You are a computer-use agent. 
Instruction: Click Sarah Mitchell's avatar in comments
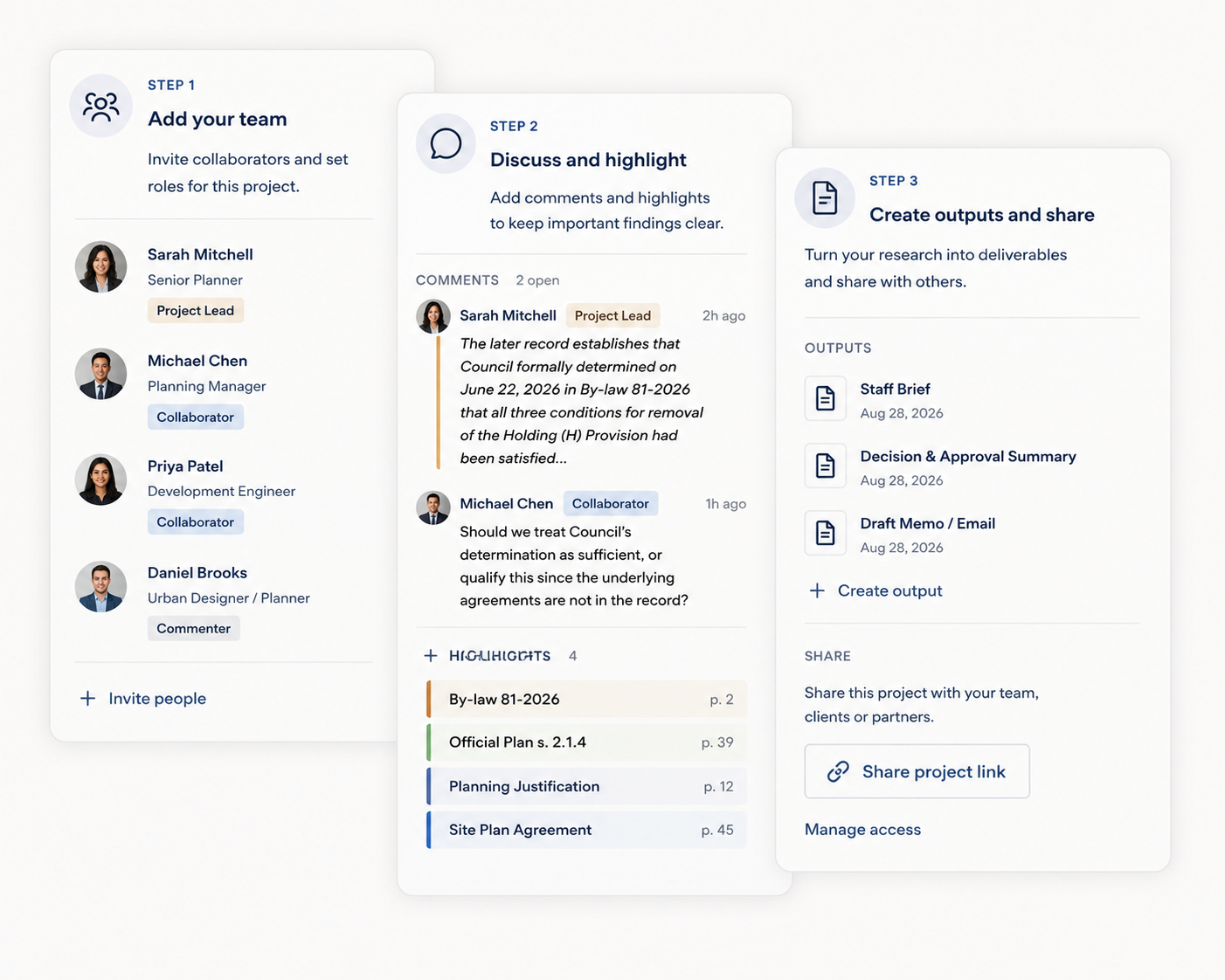coord(433,316)
